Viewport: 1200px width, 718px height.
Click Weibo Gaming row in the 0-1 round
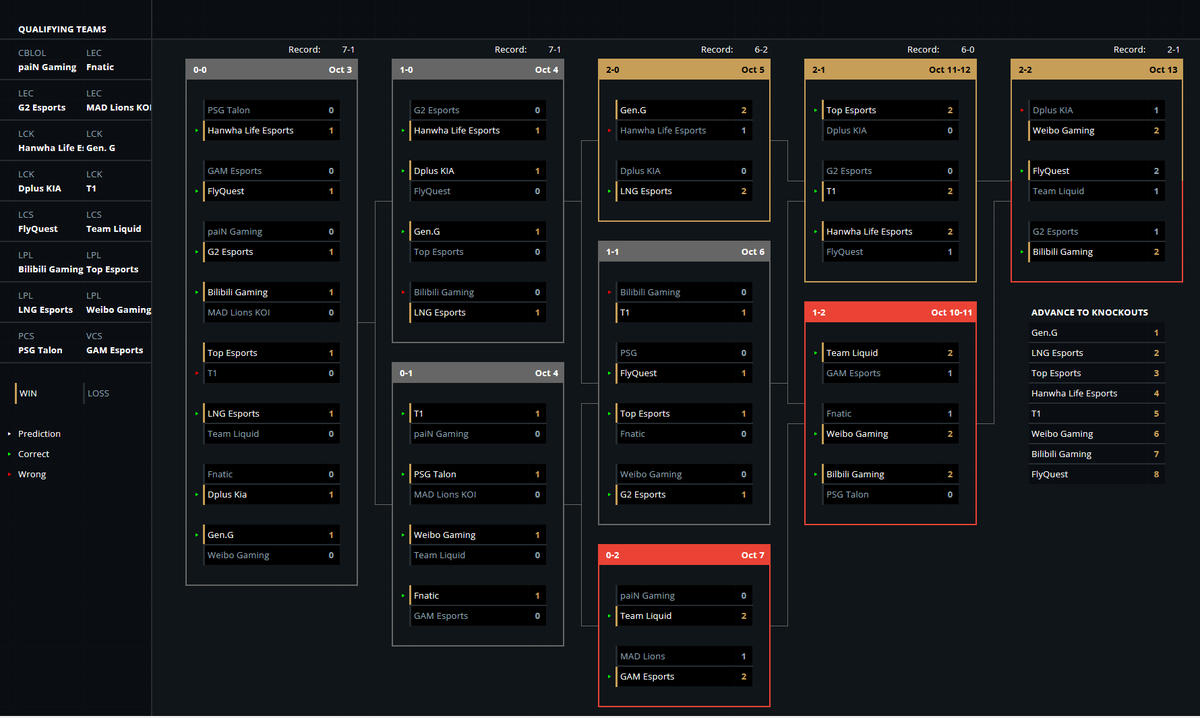(x=477, y=535)
